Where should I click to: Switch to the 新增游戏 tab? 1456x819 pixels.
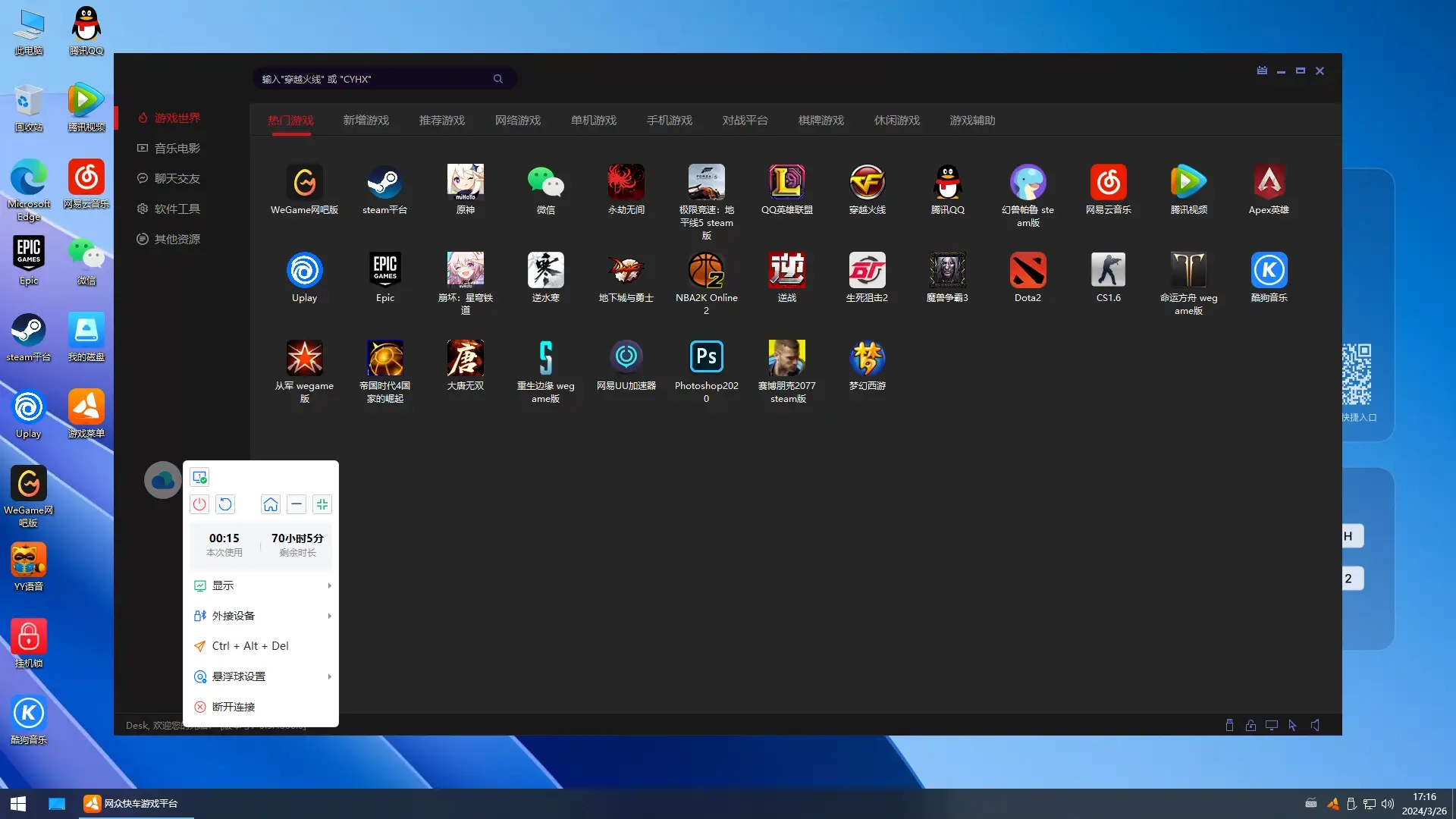pyautogui.click(x=366, y=121)
